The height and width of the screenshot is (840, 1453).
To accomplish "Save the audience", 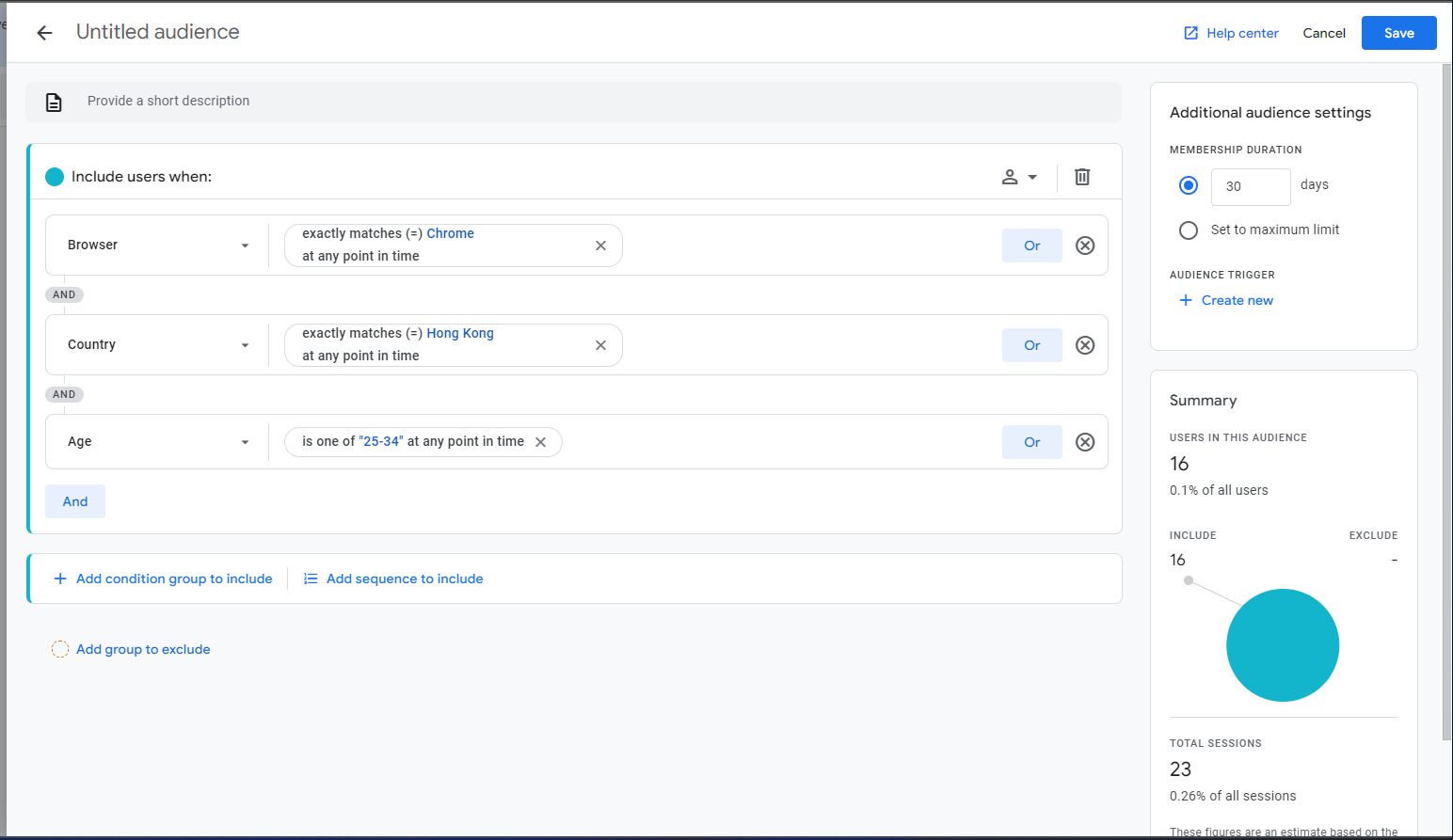I will 1398,33.
